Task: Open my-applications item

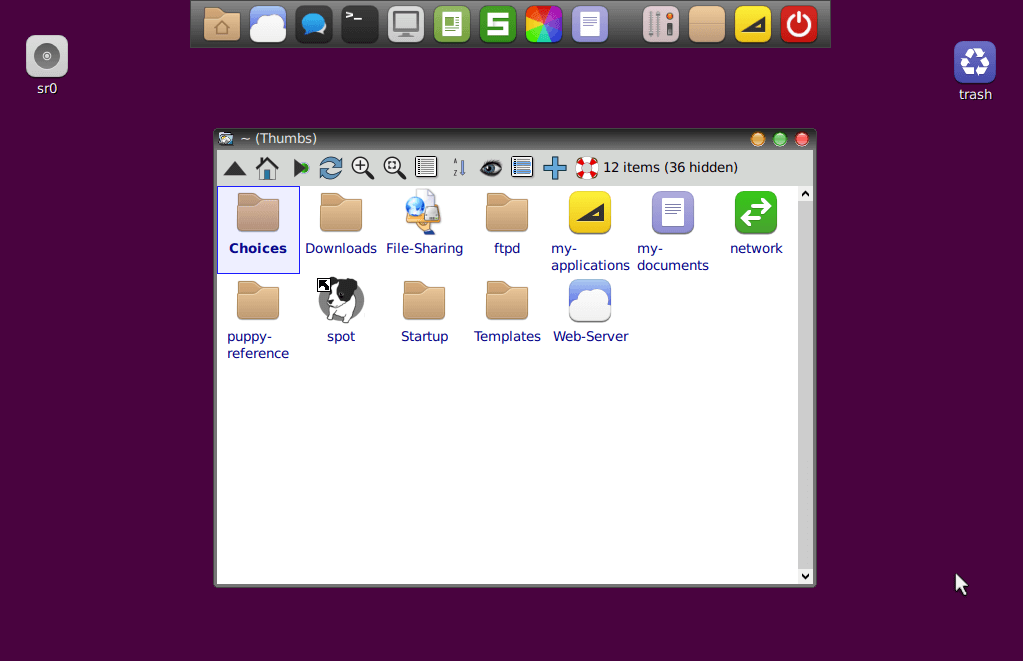Action: tap(590, 232)
